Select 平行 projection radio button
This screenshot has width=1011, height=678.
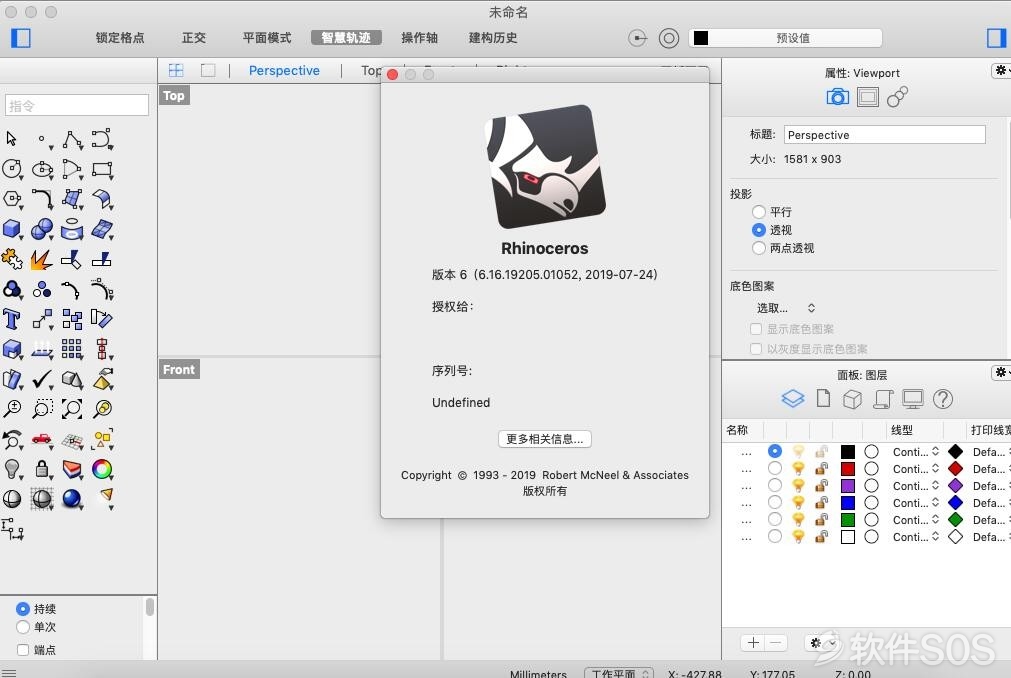(759, 211)
